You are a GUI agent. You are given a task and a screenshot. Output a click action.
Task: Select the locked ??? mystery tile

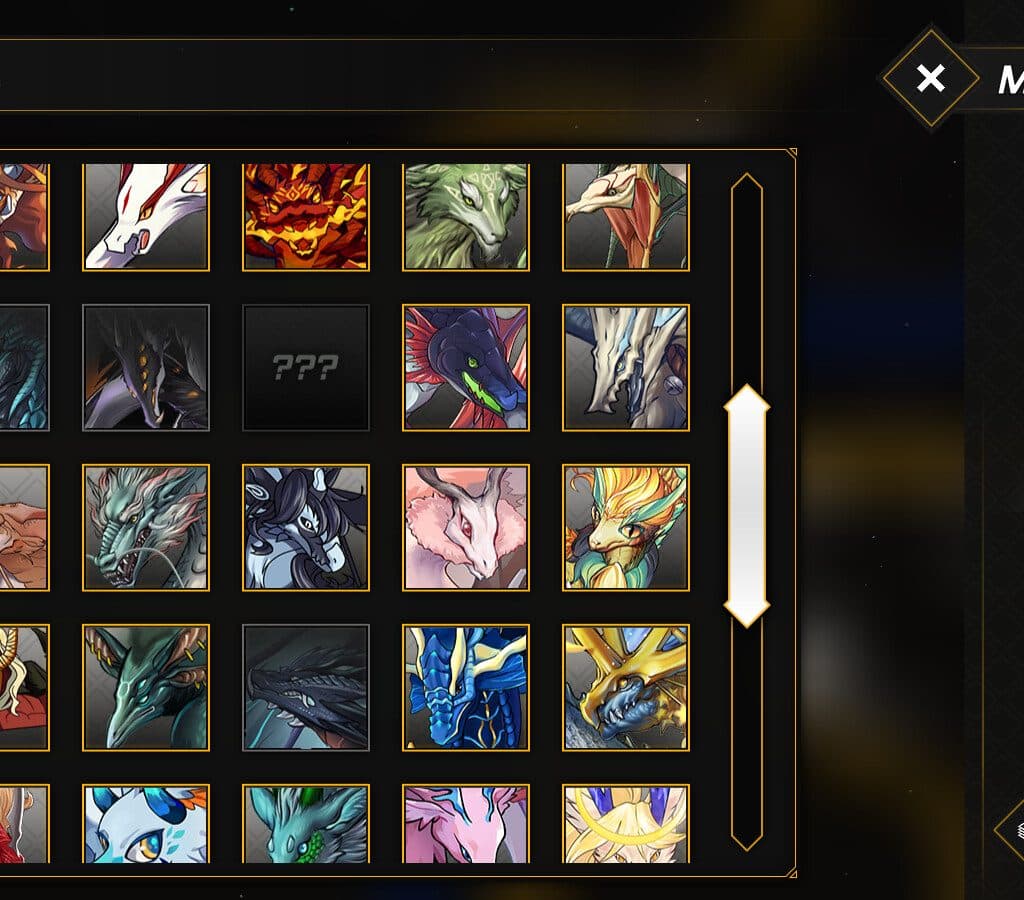306,368
